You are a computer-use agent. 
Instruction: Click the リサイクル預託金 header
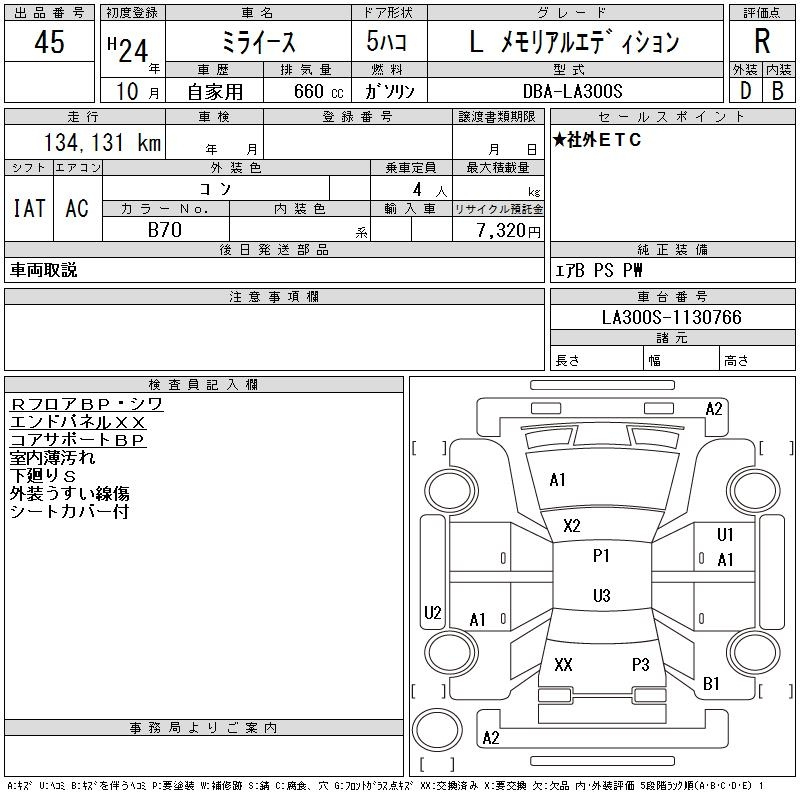[498, 209]
